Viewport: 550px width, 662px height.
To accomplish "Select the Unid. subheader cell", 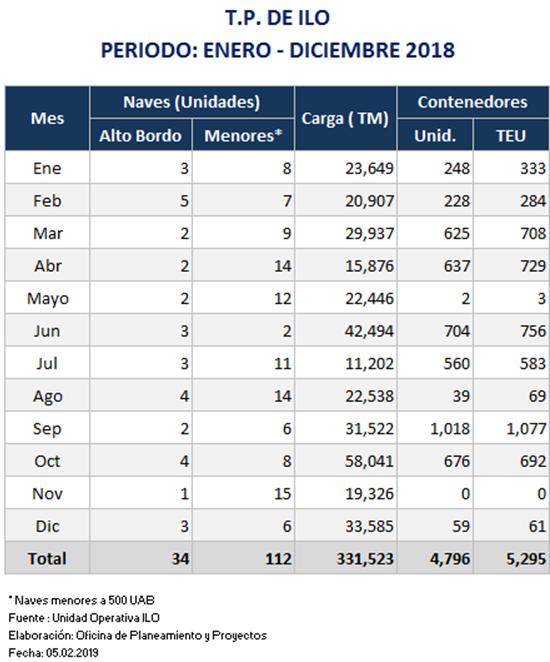I will (435, 136).
